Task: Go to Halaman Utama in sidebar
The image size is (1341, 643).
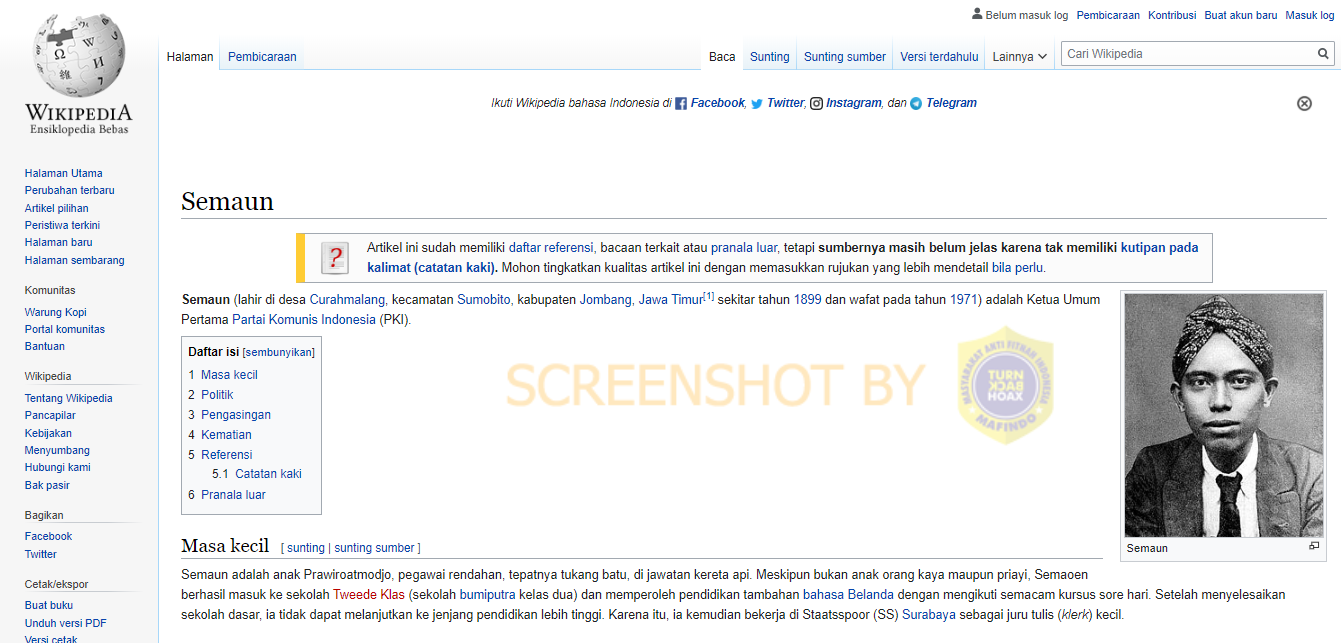Action: (x=64, y=173)
